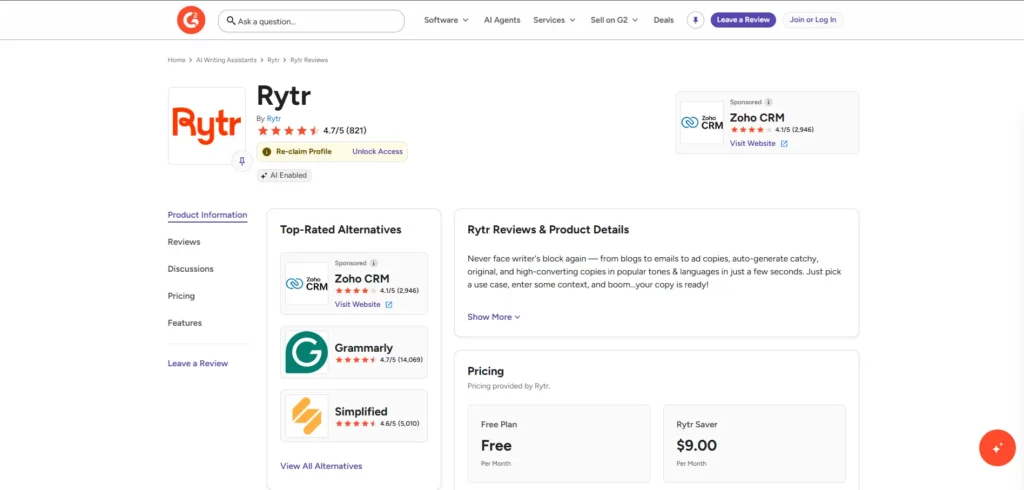Viewport: 1024px width, 490px height.
Task: Click Rytr breadcrumb
Action: click(x=274, y=60)
